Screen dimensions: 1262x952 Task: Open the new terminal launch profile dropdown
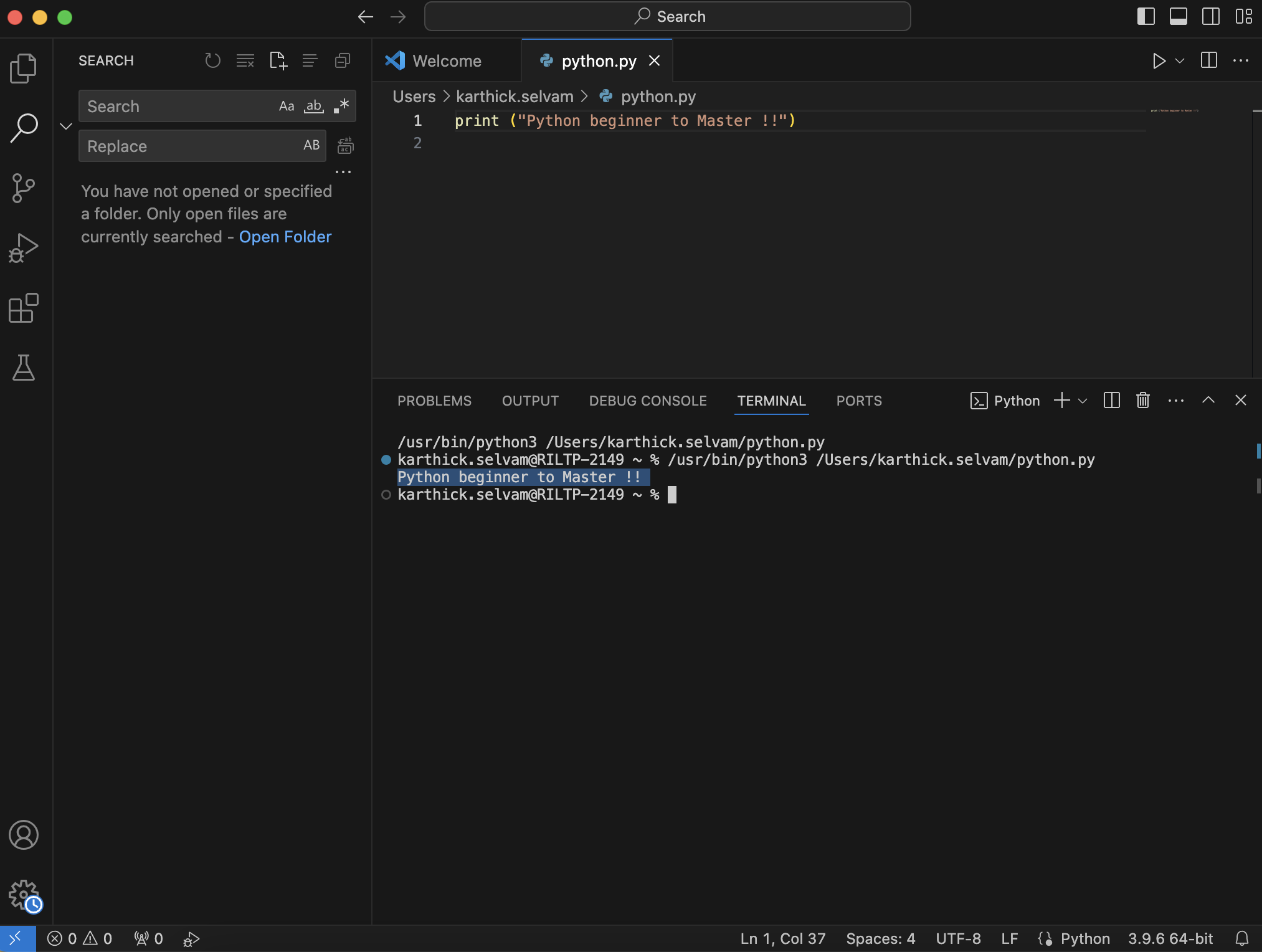point(1083,401)
